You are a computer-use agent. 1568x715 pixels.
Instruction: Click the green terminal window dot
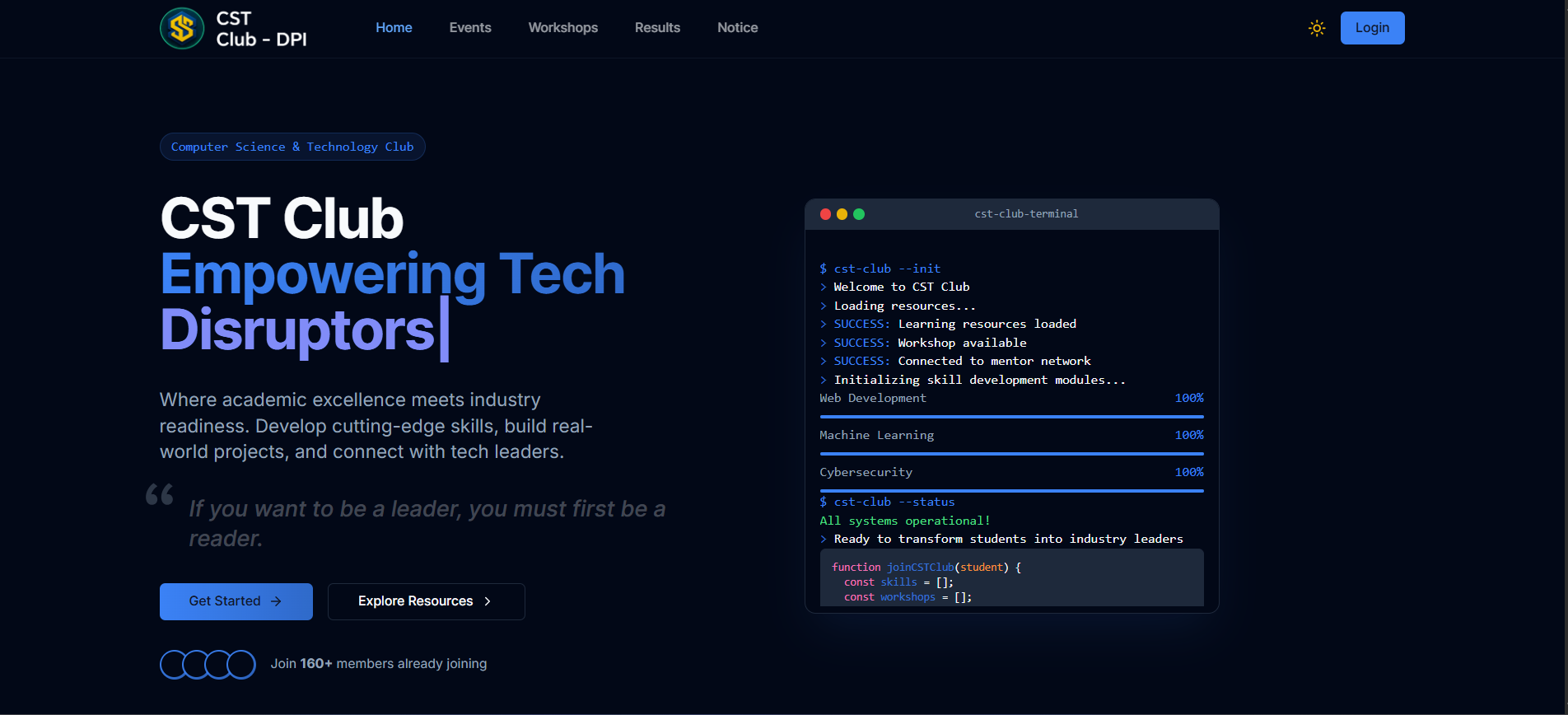tap(859, 214)
